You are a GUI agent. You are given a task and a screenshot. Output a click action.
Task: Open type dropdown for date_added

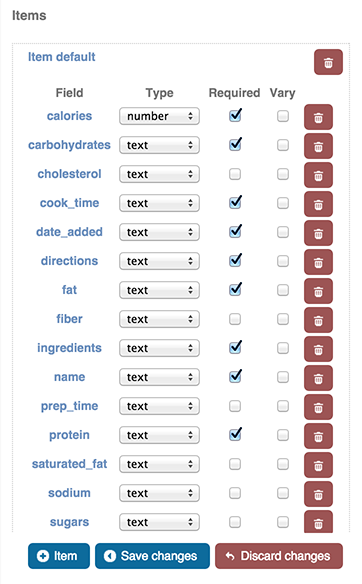[159, 232]
